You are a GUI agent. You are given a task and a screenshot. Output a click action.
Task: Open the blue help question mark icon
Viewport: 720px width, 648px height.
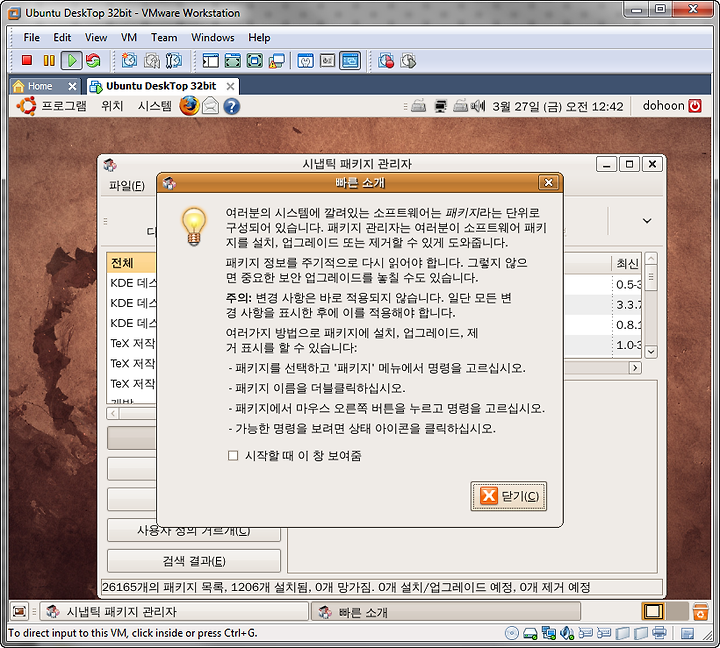coord(232,107)
